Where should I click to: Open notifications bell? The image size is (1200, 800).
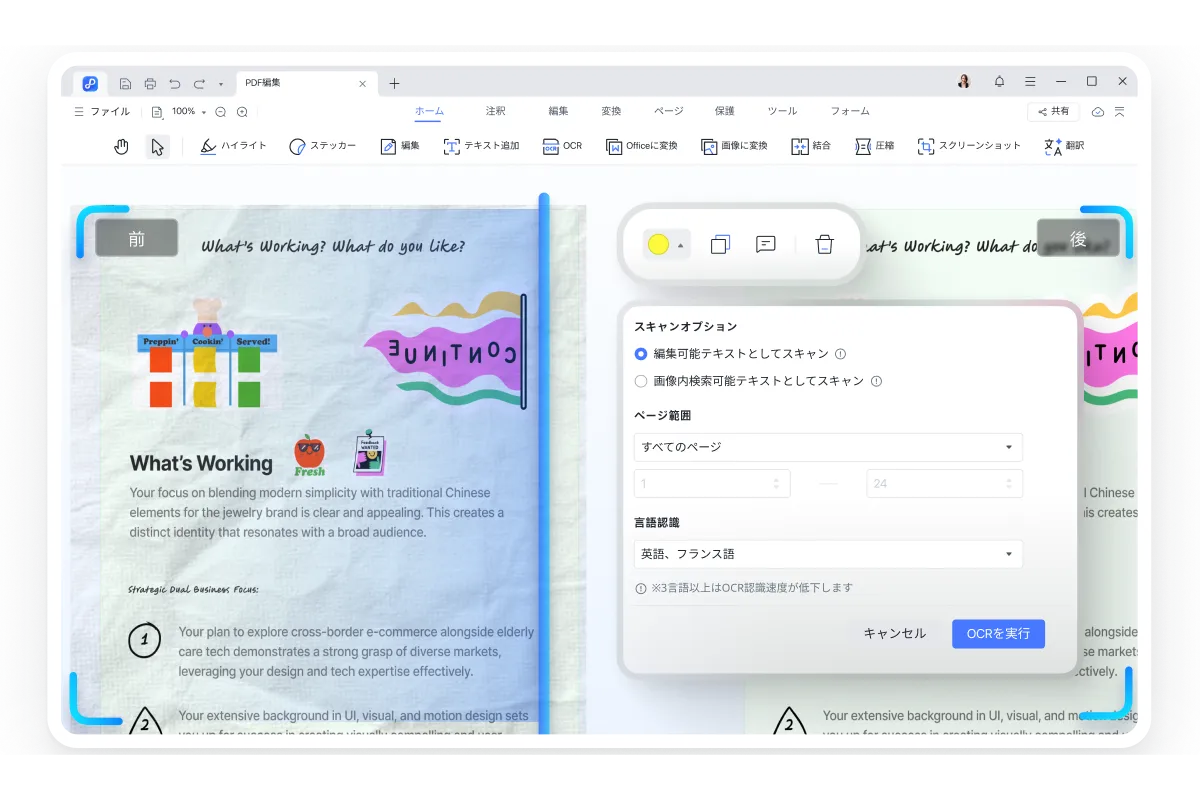[999, 82]
